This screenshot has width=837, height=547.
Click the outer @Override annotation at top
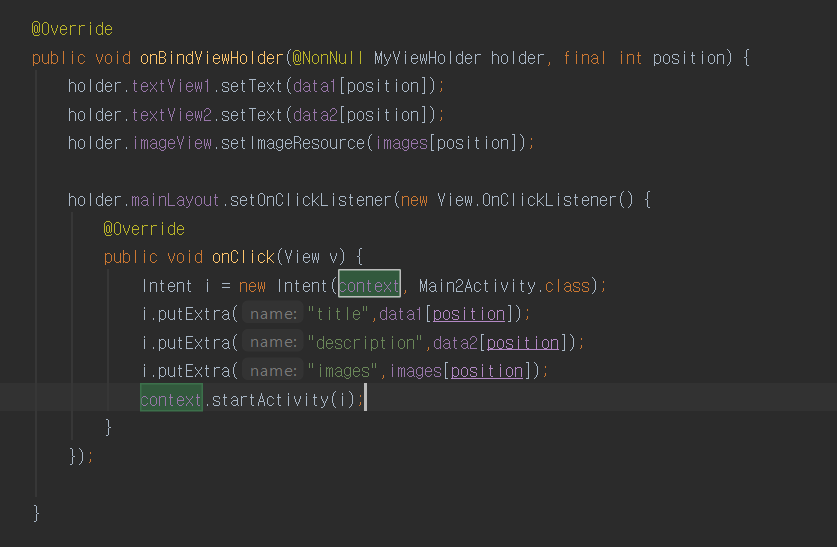(x=72, y=29)
